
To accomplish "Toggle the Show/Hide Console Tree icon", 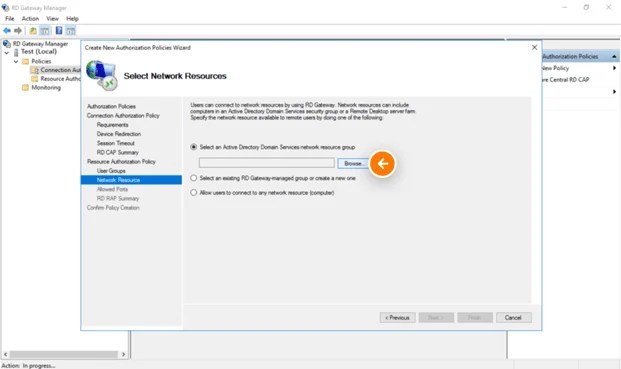I will (x=45, y=30).
